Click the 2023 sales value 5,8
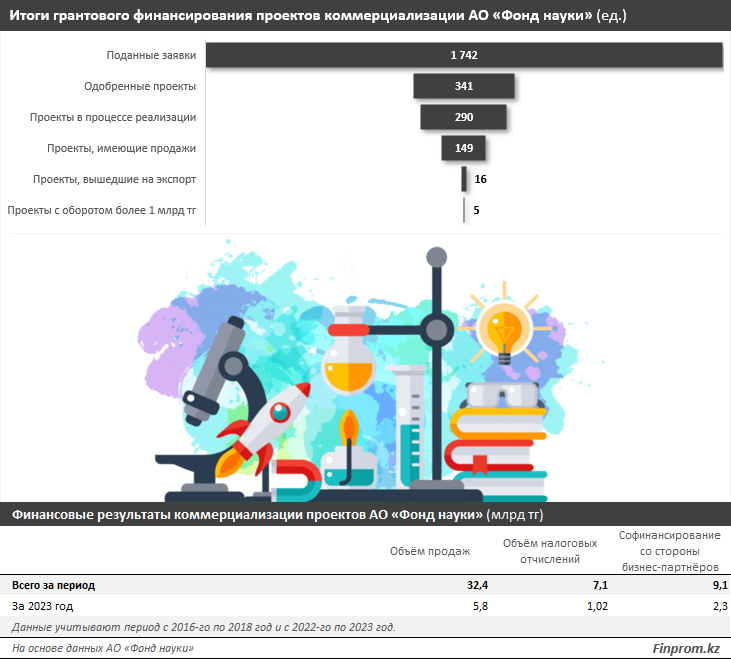The image size is (731, 659). coord(480,606)
